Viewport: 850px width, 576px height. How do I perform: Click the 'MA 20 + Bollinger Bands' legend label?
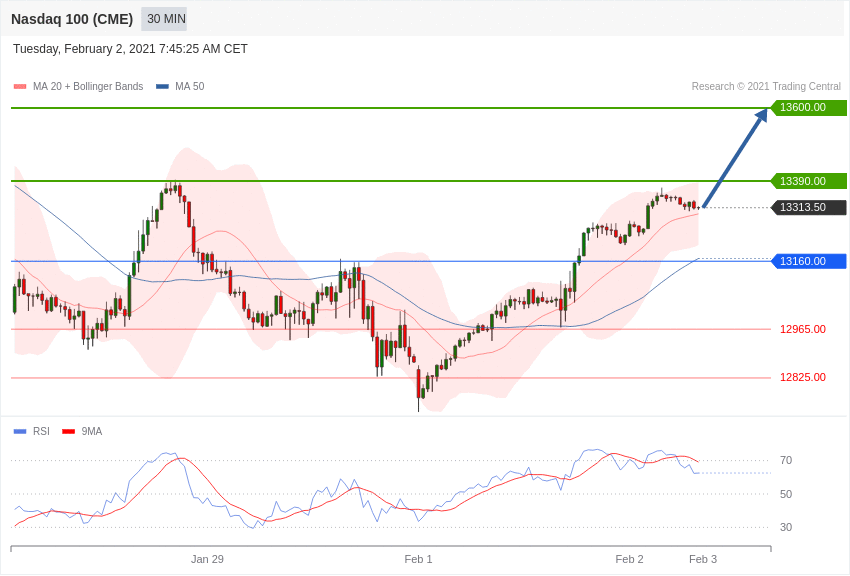coord(88,86)
